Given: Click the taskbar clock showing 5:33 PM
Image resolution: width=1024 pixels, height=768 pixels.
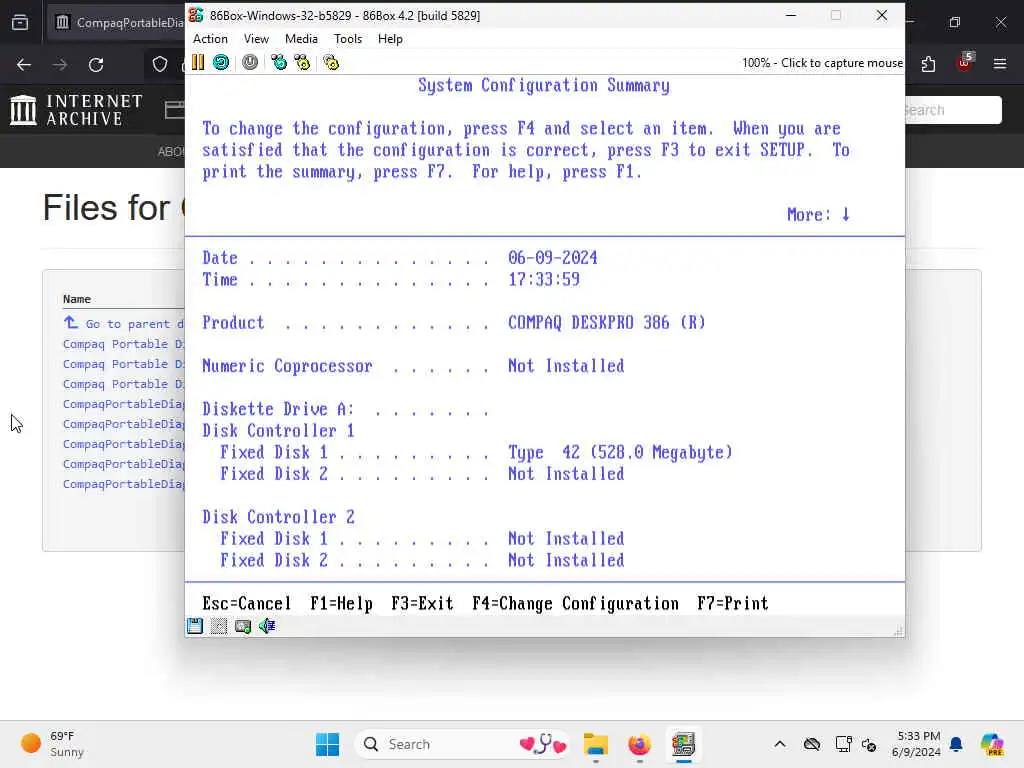Looking at the screenshot, I should point(916,744).
